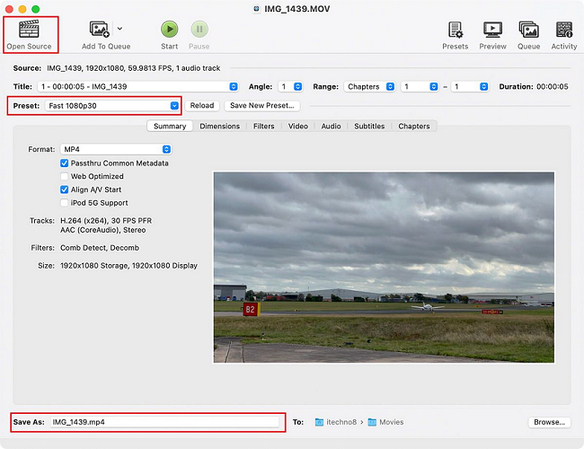Screen dimensions: 584x449
Task: Click the Comb Detect, Decomb filters text
Action: (x=100, y=248)
